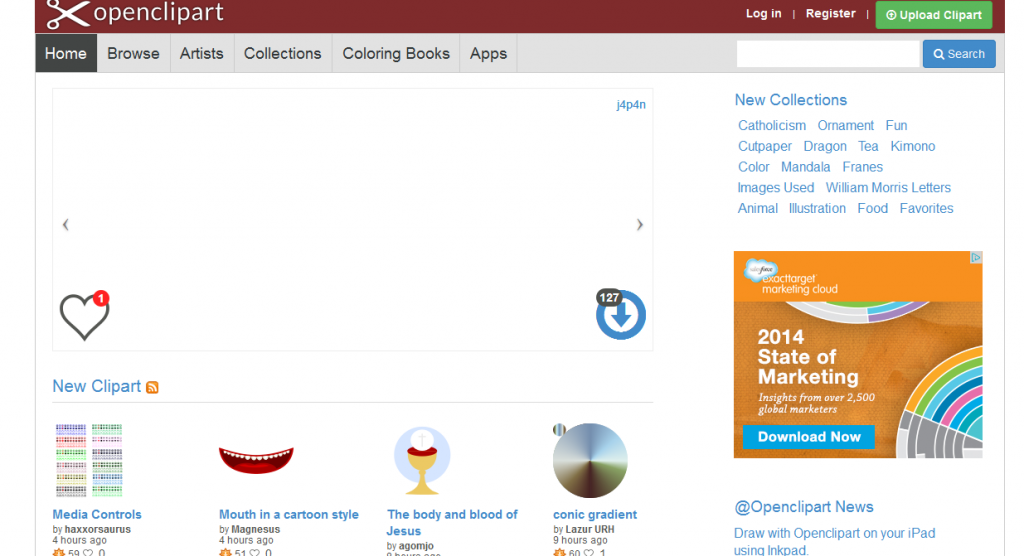Open the Catholicism collection
The width and height of the screenshot is (1024, 556).
tap(772, 125)
